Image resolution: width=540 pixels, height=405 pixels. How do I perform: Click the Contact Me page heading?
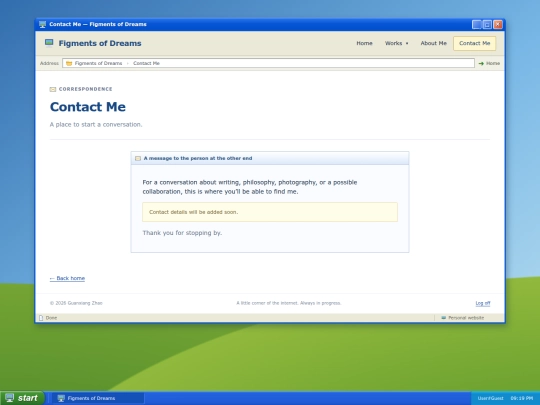coord(88,107)
